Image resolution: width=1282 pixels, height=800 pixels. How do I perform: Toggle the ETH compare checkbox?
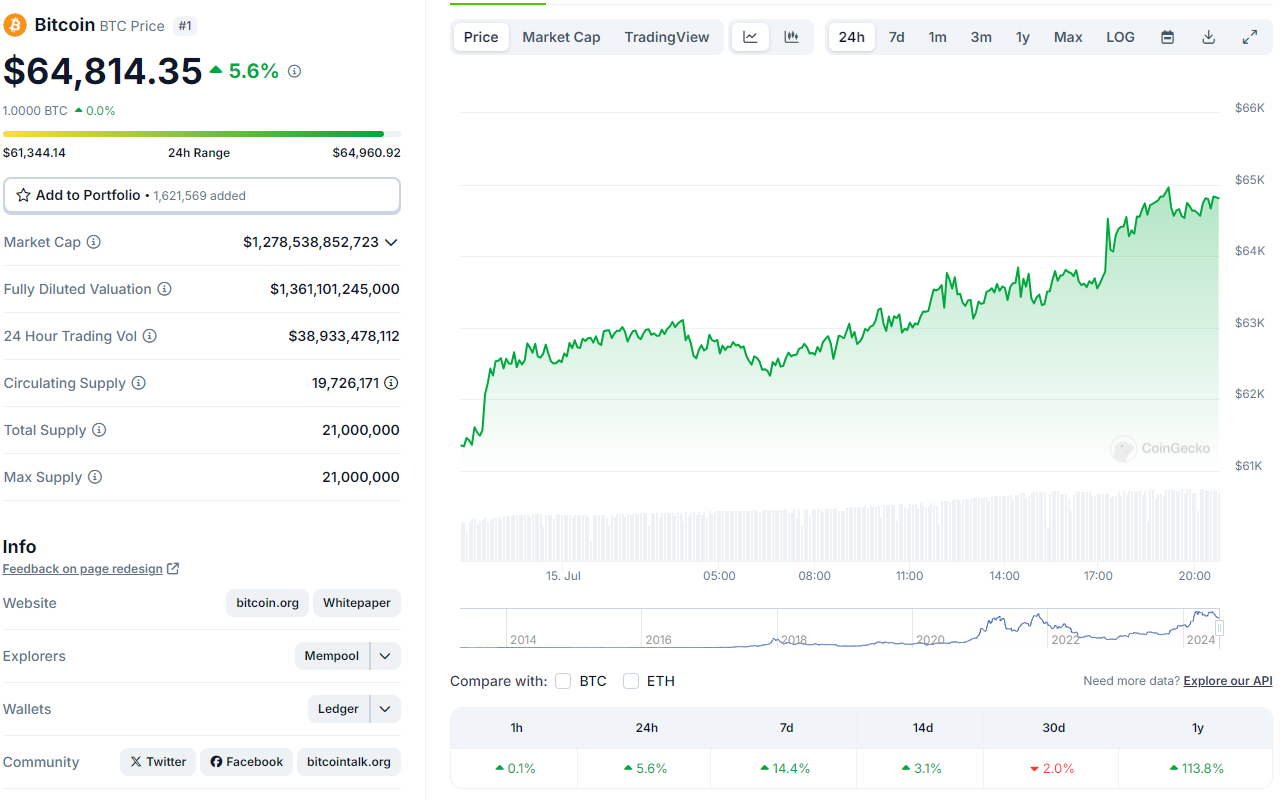tap(631, 681)
